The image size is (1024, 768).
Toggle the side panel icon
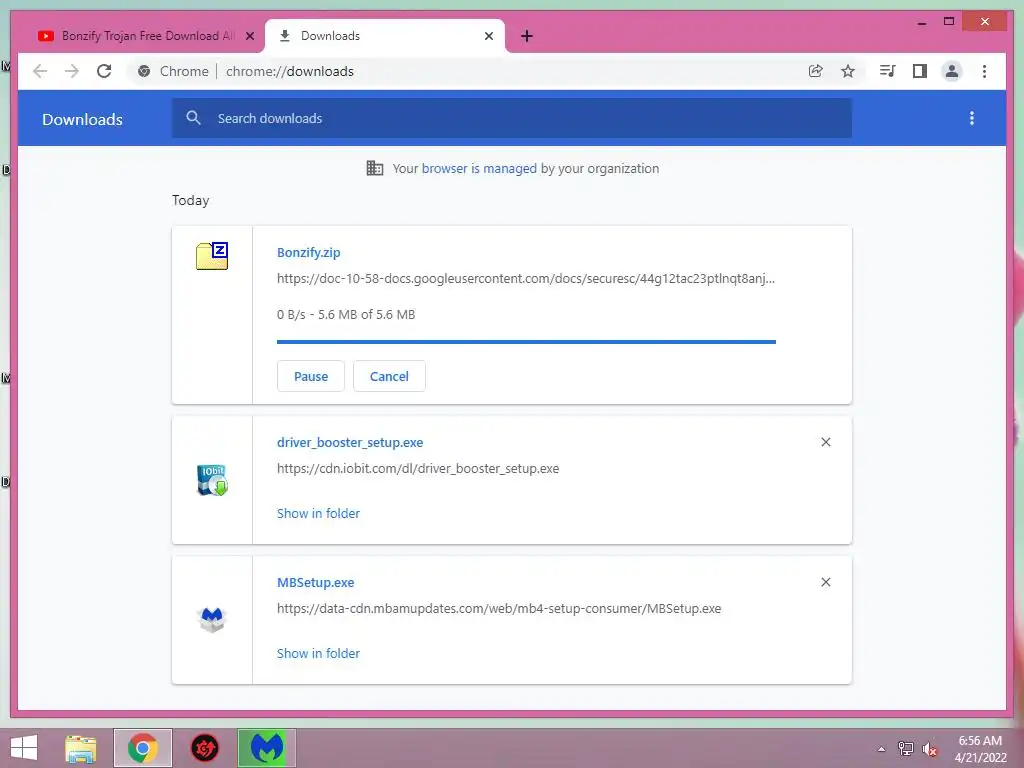[920, 71]
